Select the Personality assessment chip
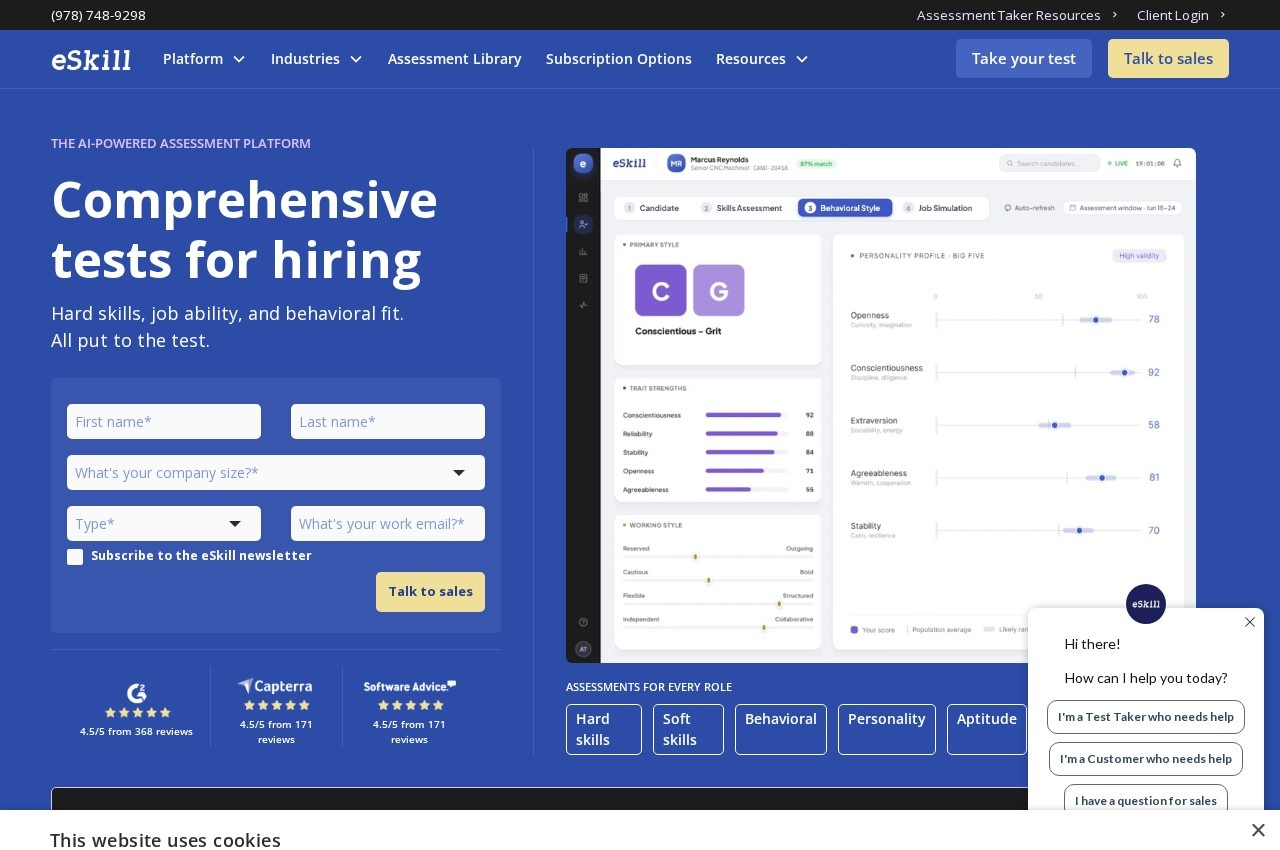Screen dimensions: 1280x850 tap(887, 730)
